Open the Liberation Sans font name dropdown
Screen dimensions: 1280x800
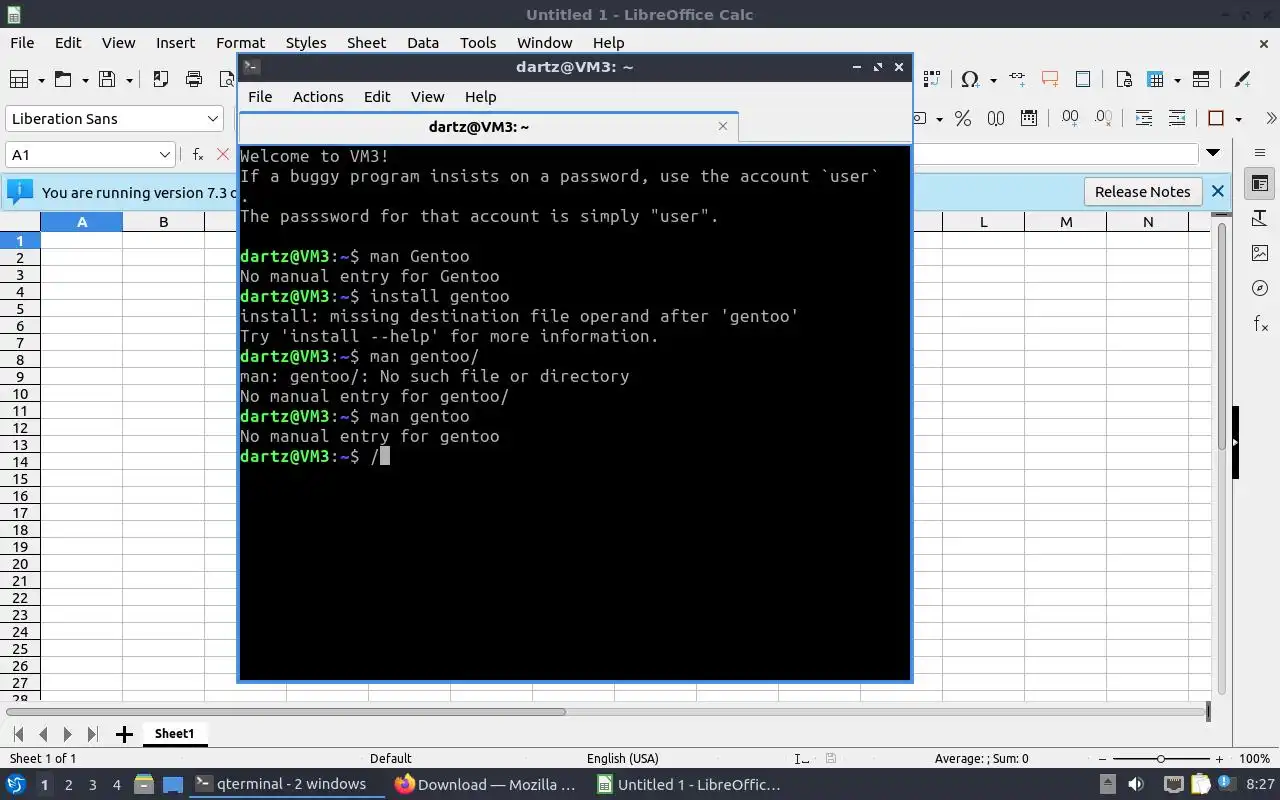pos(212,118)
